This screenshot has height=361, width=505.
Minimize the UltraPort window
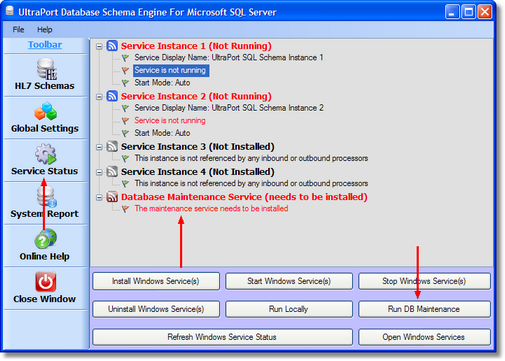point(452,12)
